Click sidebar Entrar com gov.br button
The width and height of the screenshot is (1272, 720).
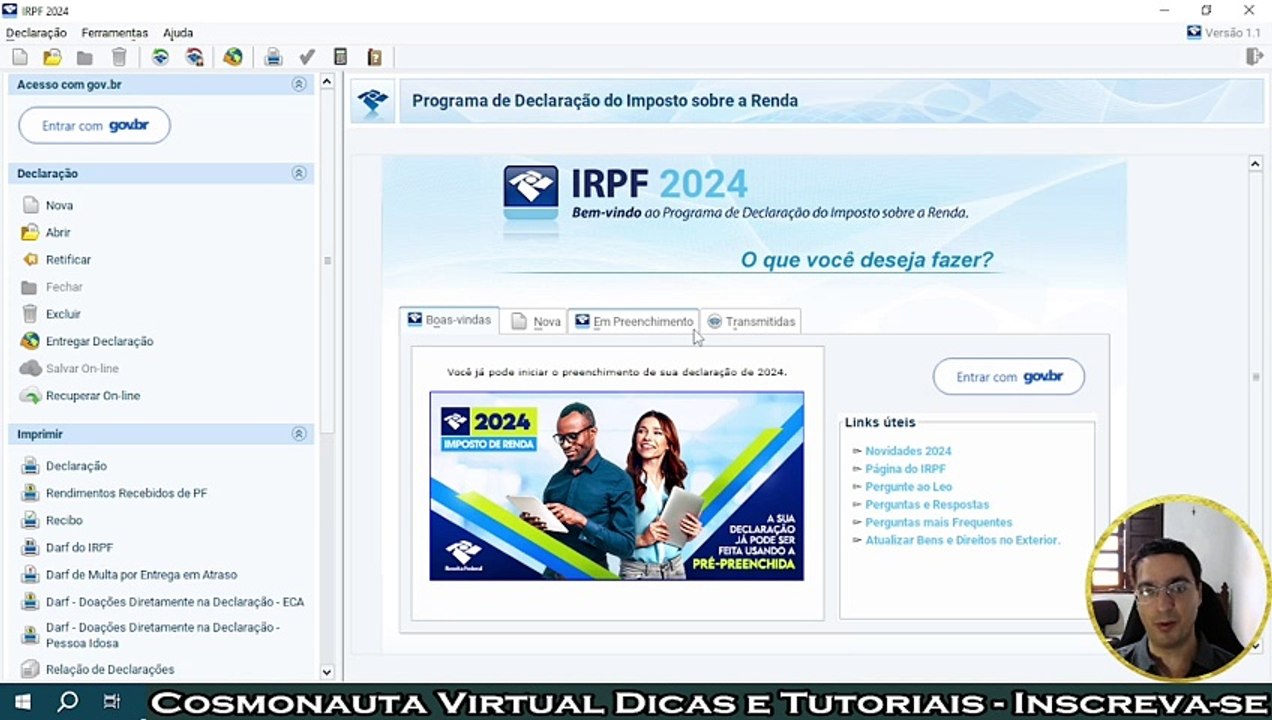click(95, 126)
